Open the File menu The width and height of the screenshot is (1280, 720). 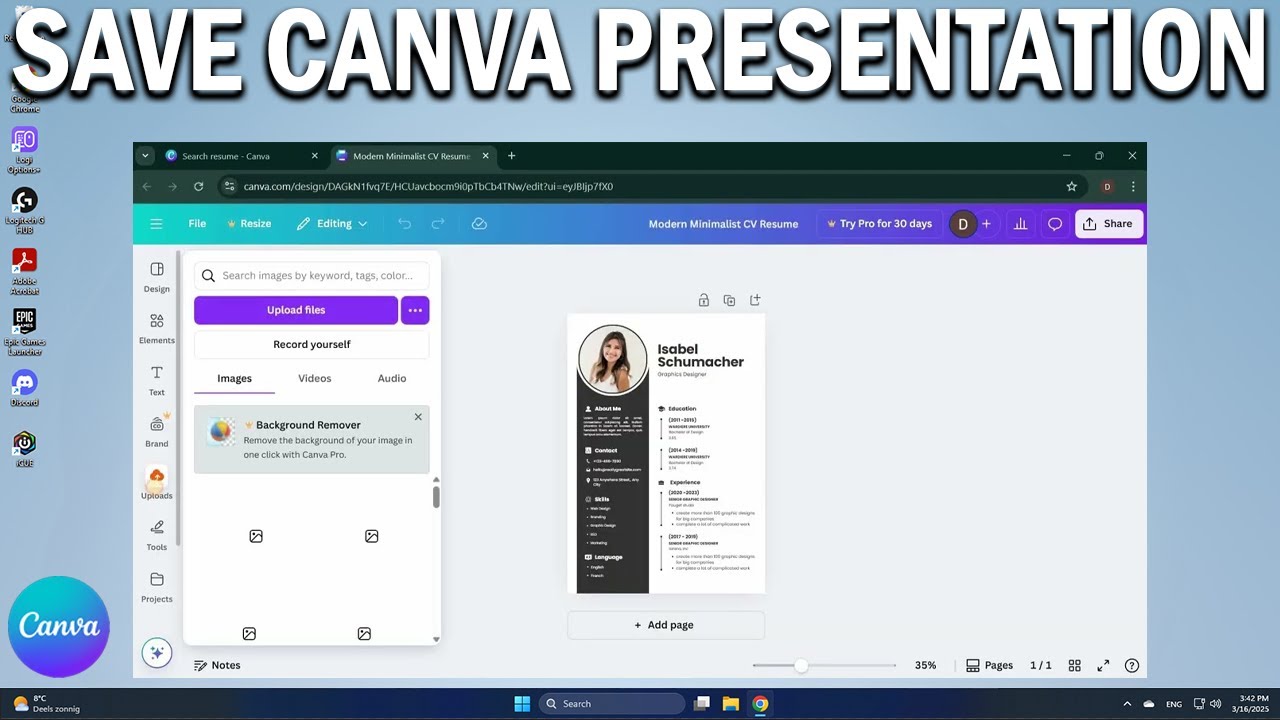click(197, 224)
